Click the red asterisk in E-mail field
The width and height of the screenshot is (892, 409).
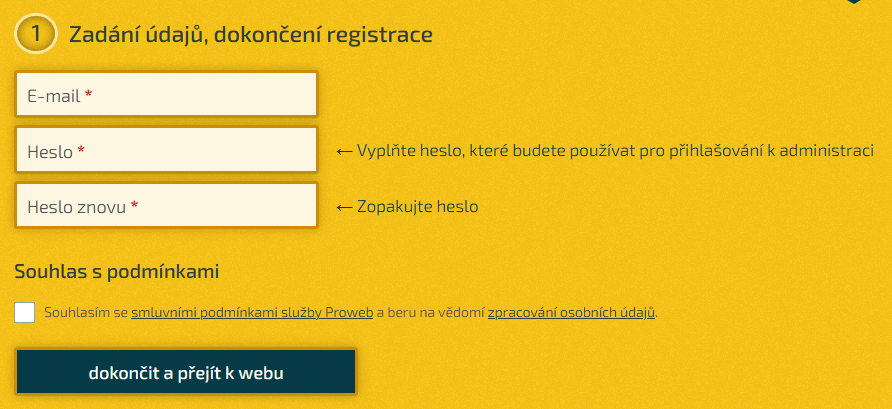[88, 96]
